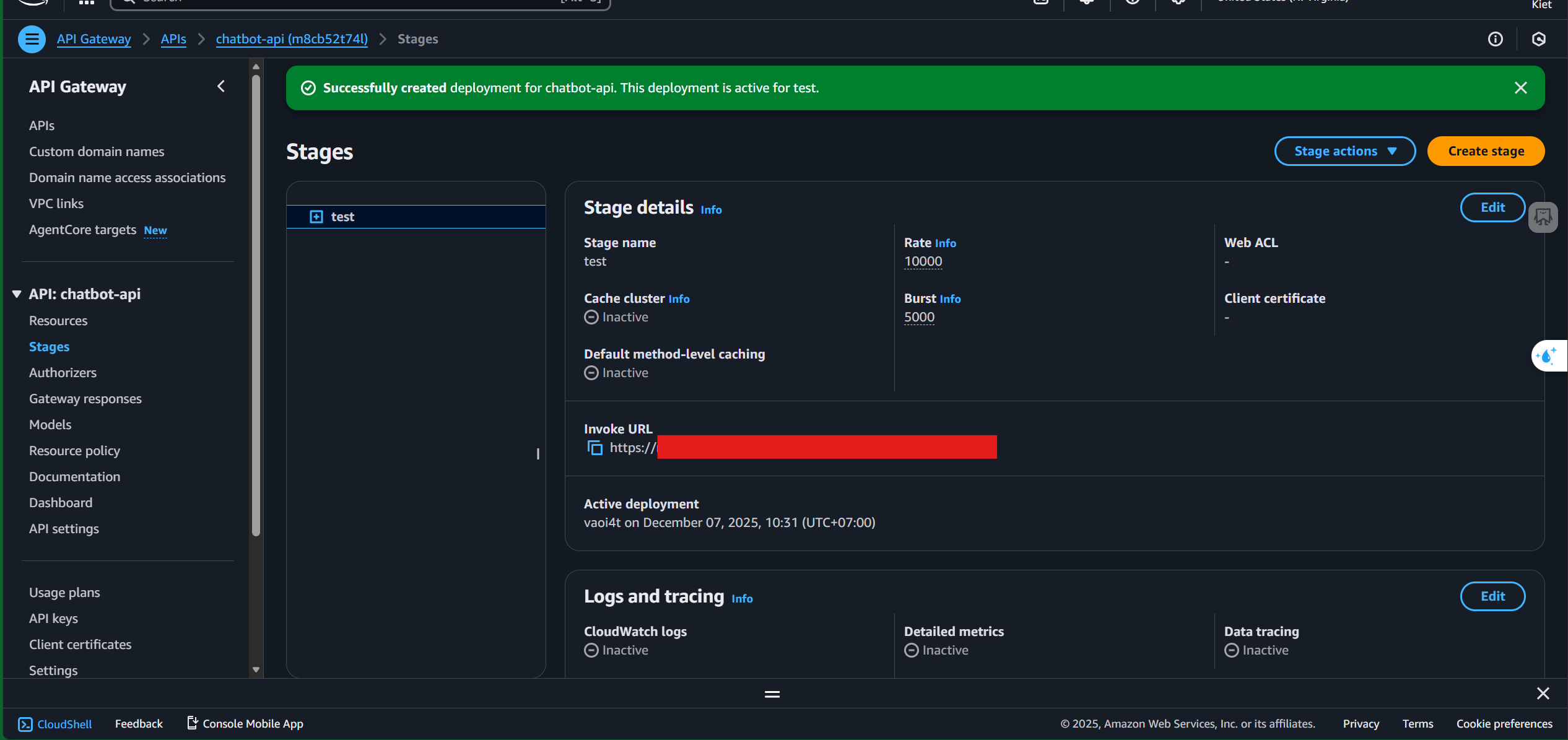
Task: Collapse the API Gateway sidebar arrow
Action: (x=221, y=87)
